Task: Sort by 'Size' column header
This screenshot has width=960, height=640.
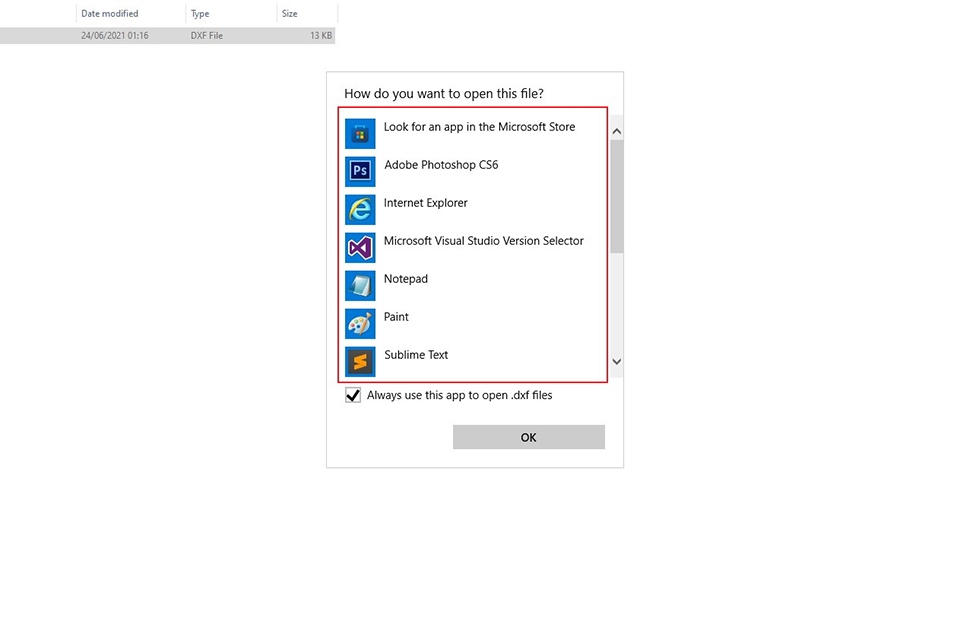Action: coord(290,13)
